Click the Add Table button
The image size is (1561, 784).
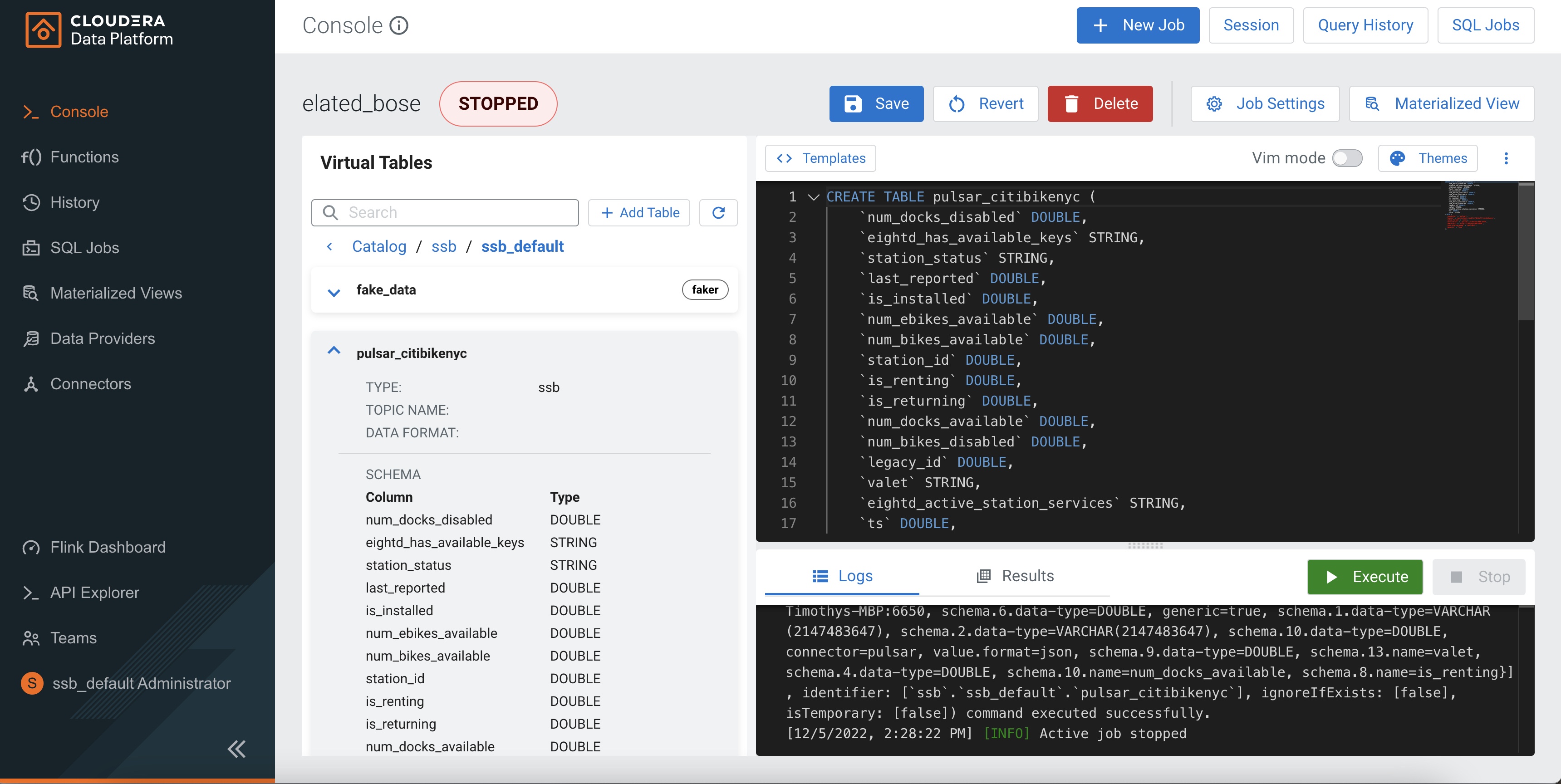pos(639,213)
